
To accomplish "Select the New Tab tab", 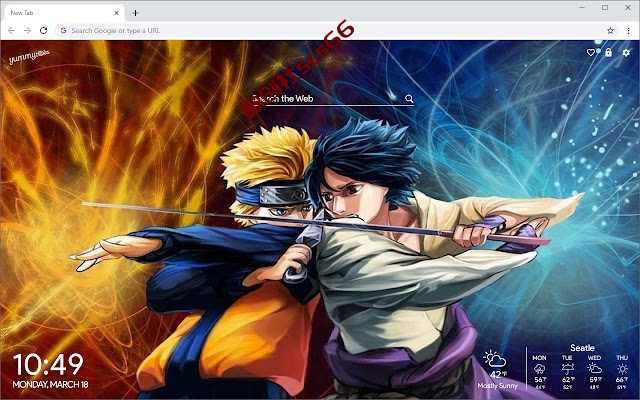I will [63, 13].
